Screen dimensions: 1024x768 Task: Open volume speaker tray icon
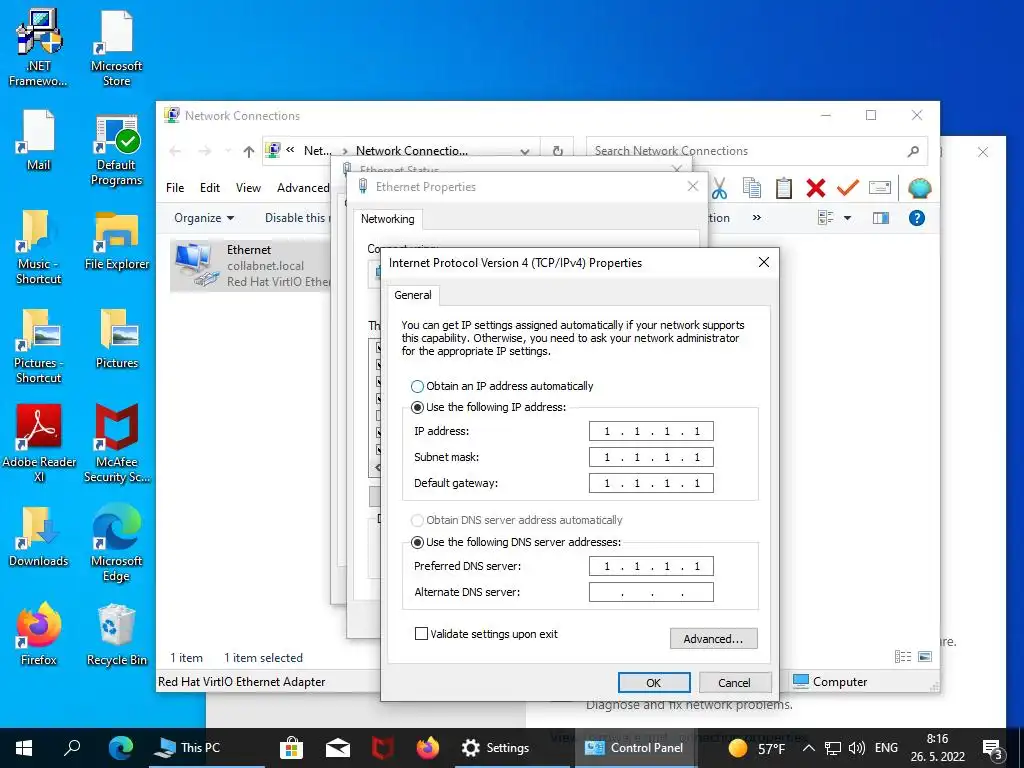[x=856, y=748]
